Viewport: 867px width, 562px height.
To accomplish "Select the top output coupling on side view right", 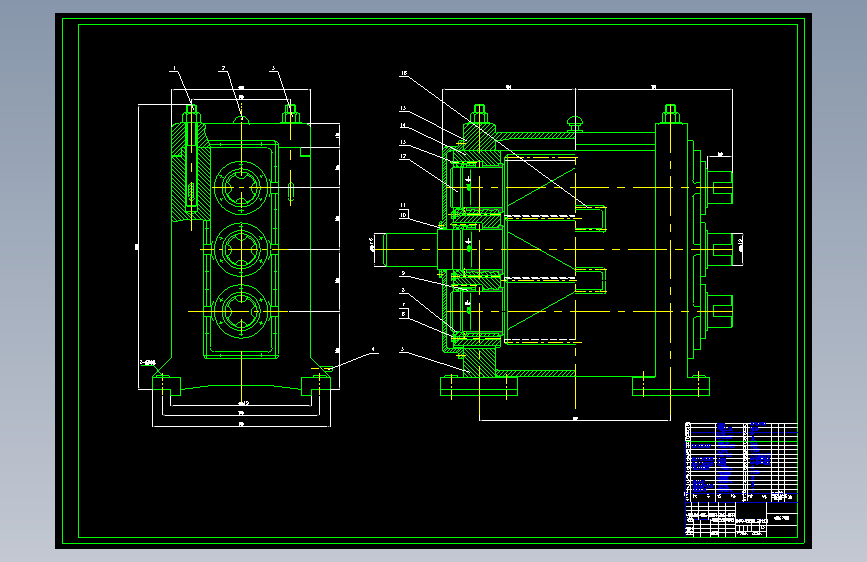I will click(719, 188).
